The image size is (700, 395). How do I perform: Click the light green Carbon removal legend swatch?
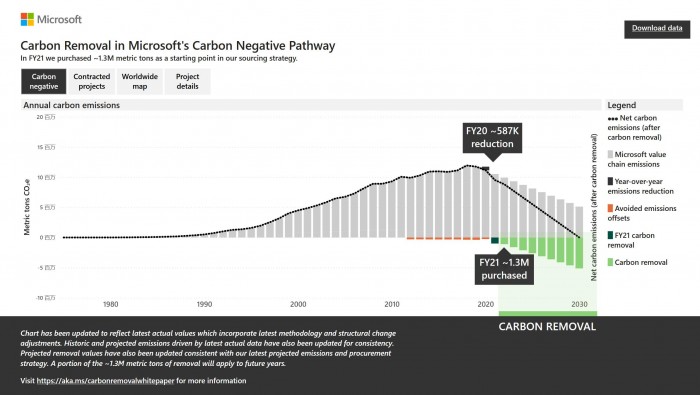pos(610,262)
